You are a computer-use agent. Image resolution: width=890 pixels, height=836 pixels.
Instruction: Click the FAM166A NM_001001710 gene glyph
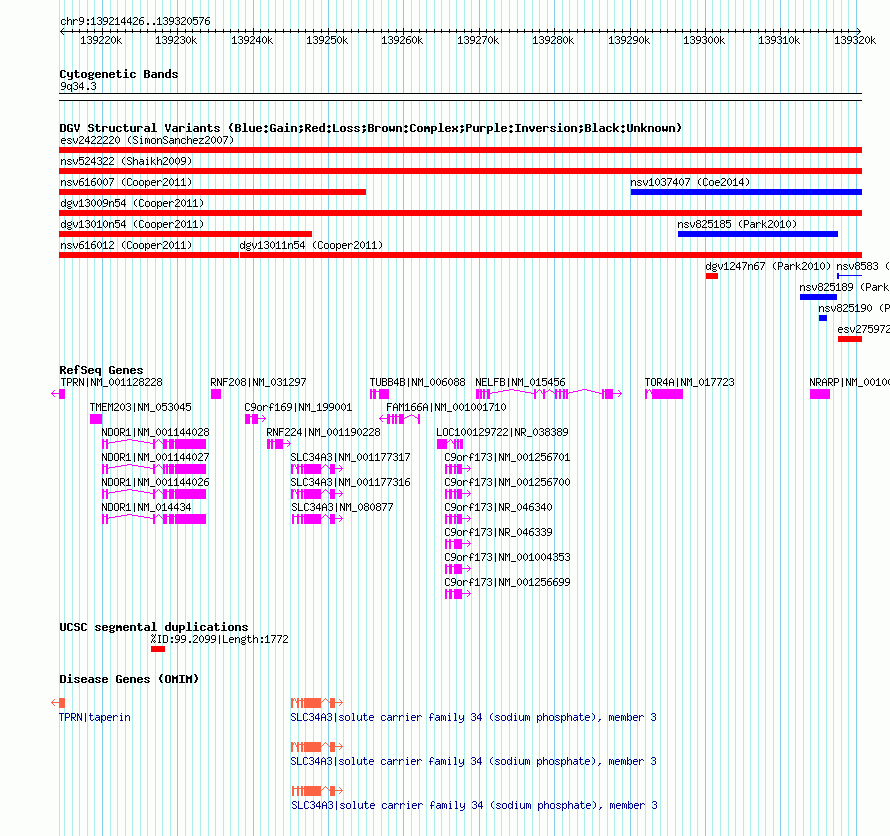pos(400,419)
